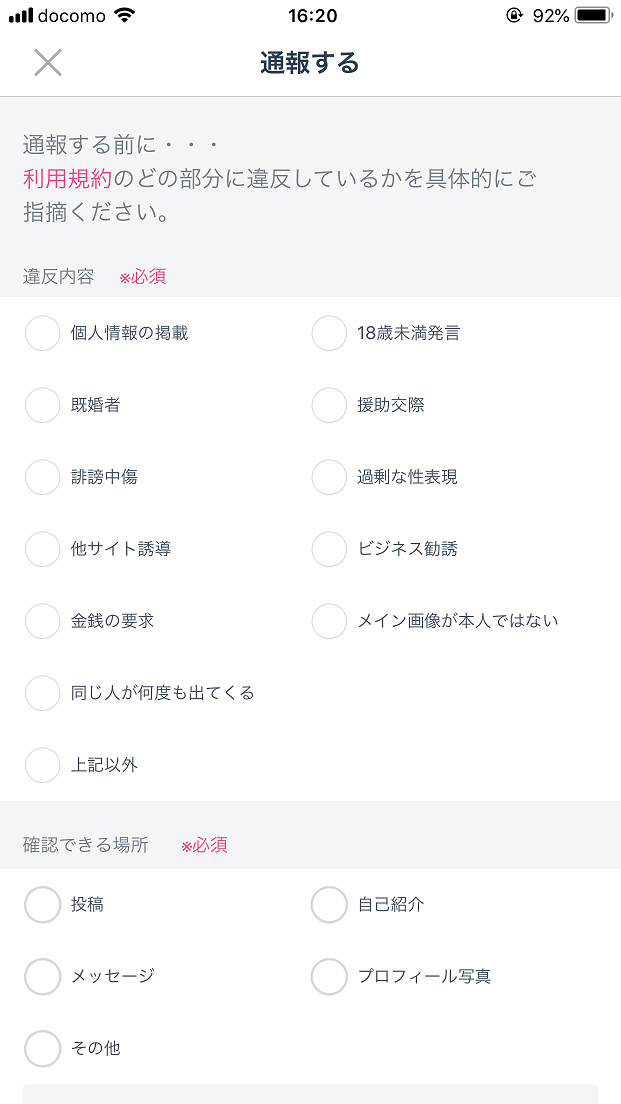Pick メイン画像が本人ではない reason

(329, 621)
